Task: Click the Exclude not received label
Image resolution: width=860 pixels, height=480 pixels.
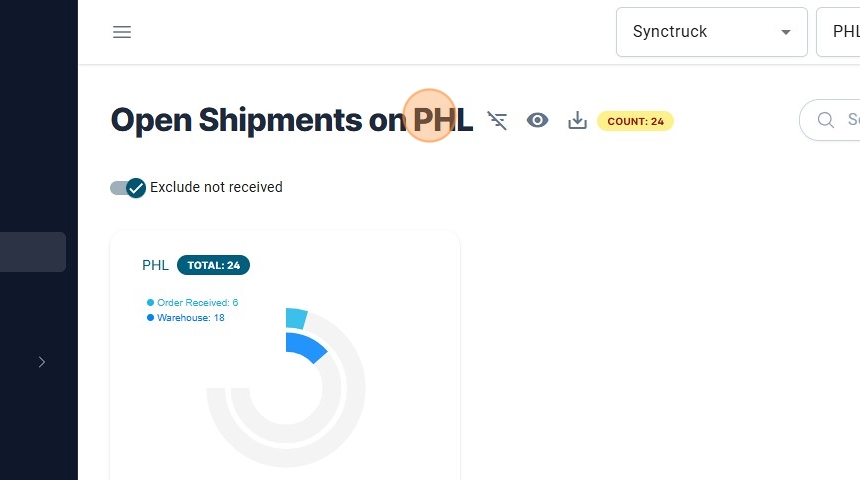Action: (216, 187)
